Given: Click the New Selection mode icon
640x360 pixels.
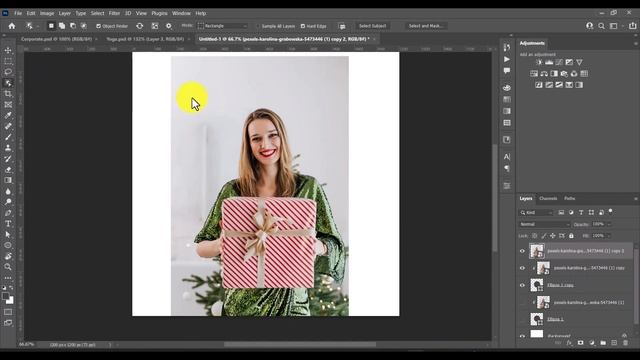Looking at the screenshot, I should click(x=51, y=26).
